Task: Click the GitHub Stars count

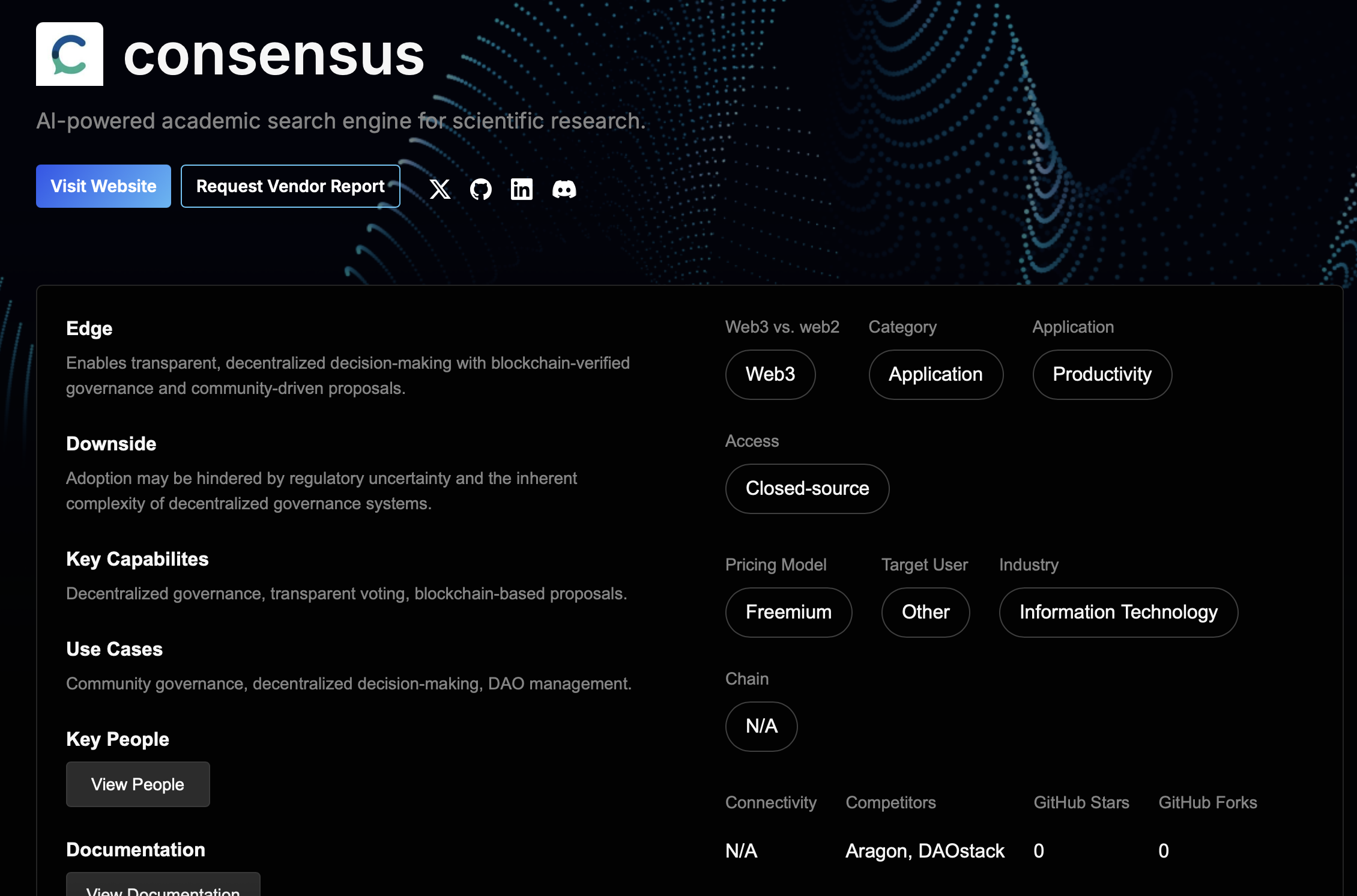Action: coord(1038,851)
